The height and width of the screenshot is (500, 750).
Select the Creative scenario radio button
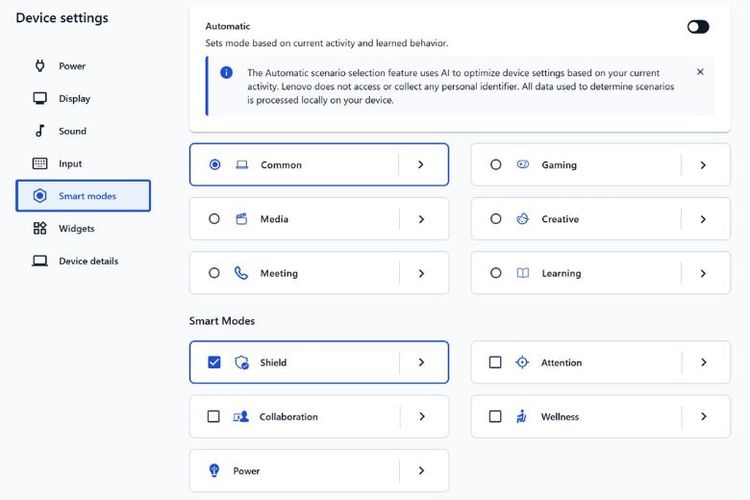coord(496,219)
